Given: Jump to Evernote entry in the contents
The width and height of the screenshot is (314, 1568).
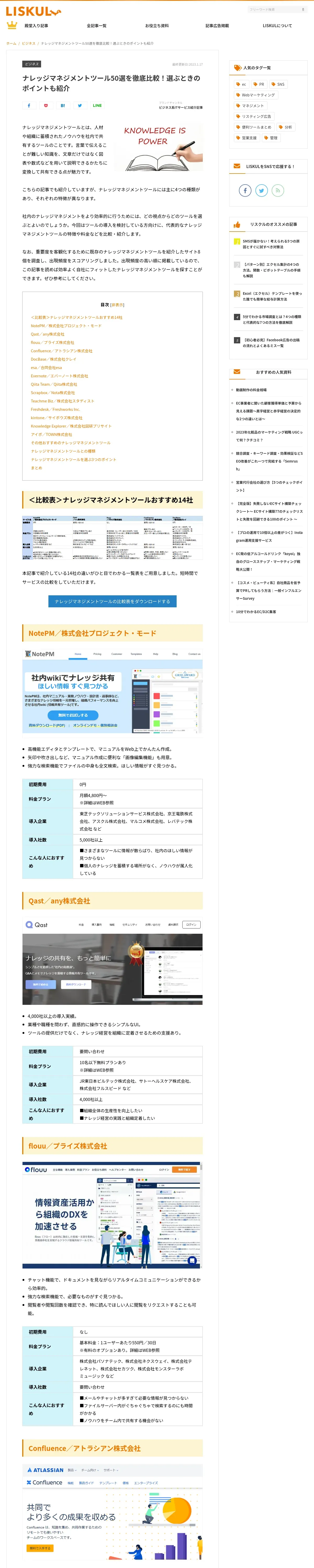Looking at the screenshot, I should [x=60, y=376].
